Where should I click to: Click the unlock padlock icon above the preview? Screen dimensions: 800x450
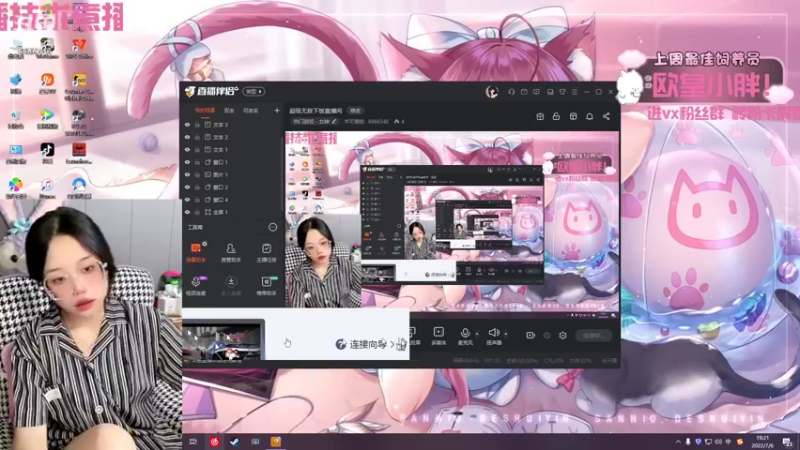click(x=556, y=116)
